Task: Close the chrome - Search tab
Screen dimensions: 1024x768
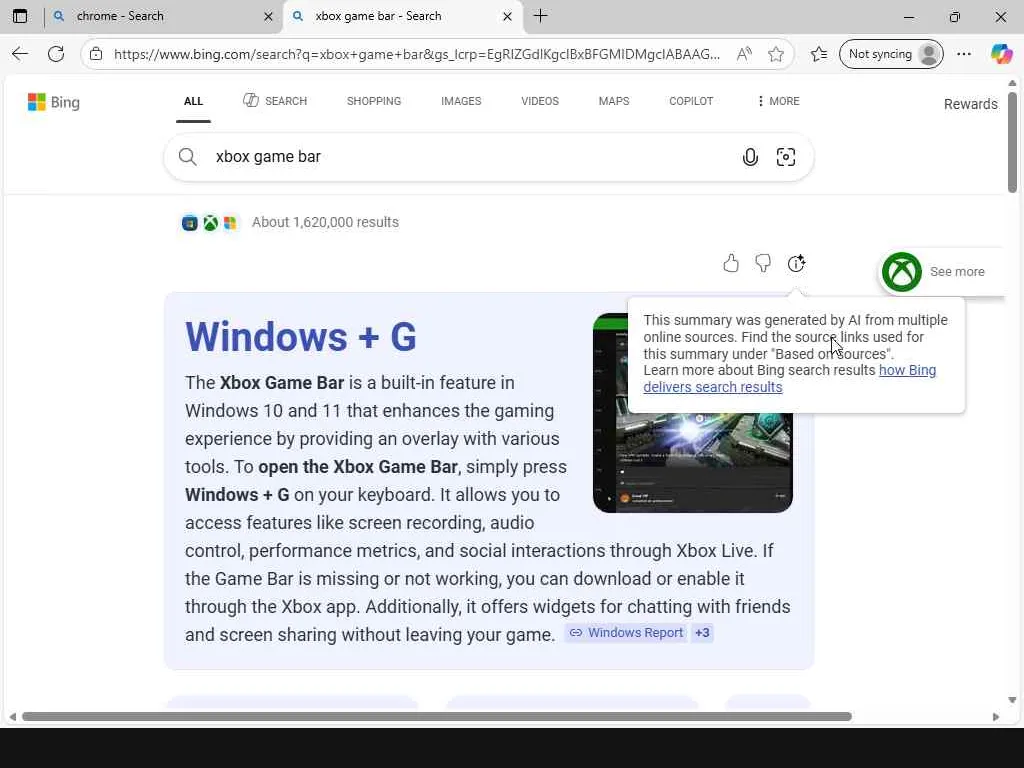Action: coord(268,16)
